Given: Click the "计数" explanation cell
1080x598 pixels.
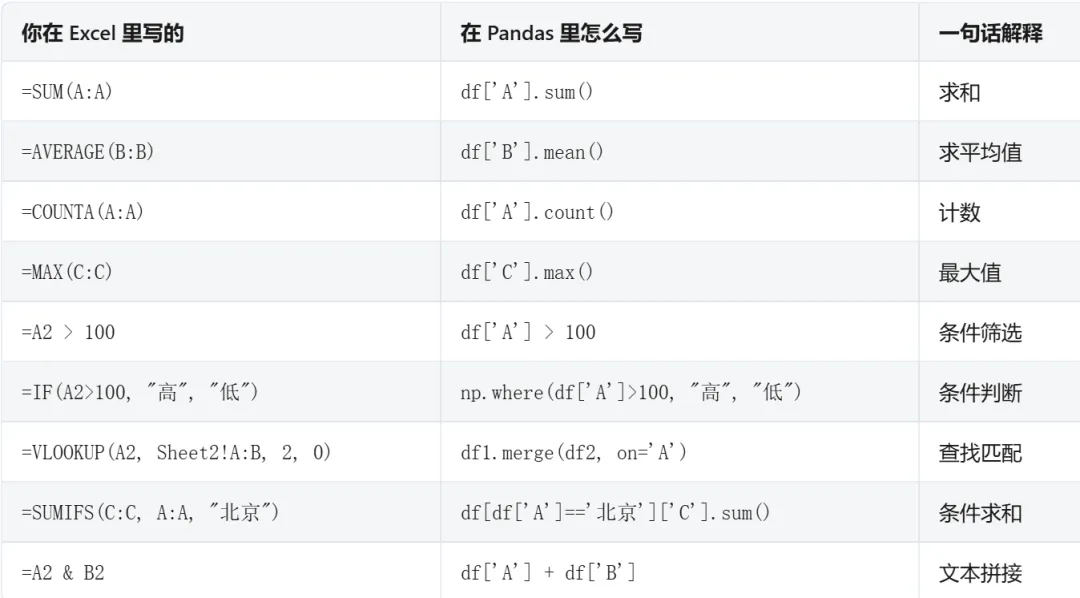Looking at the screenshot, I should [x=959, y=212].
